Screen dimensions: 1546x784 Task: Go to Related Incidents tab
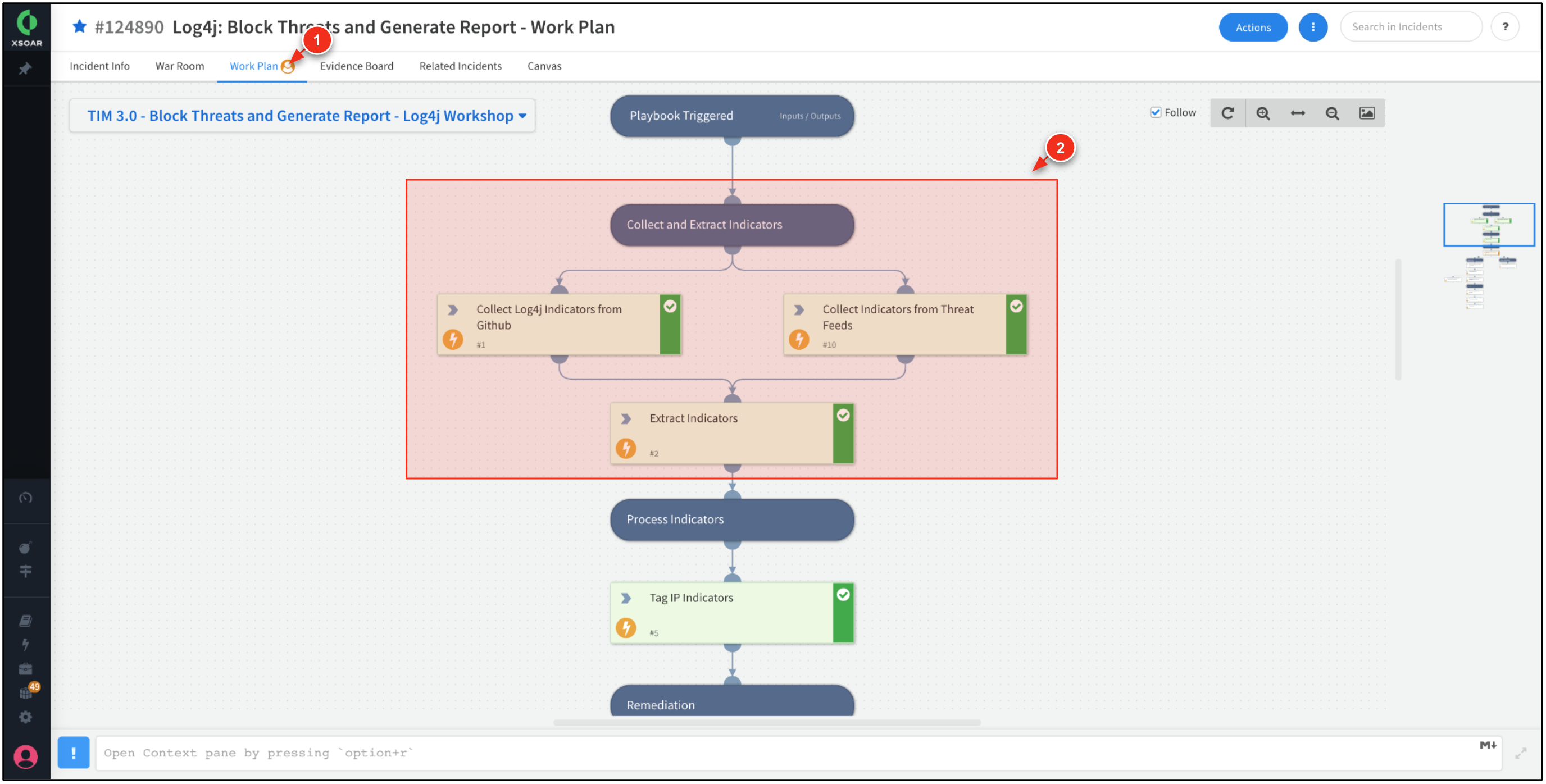(x=460, y=66)
